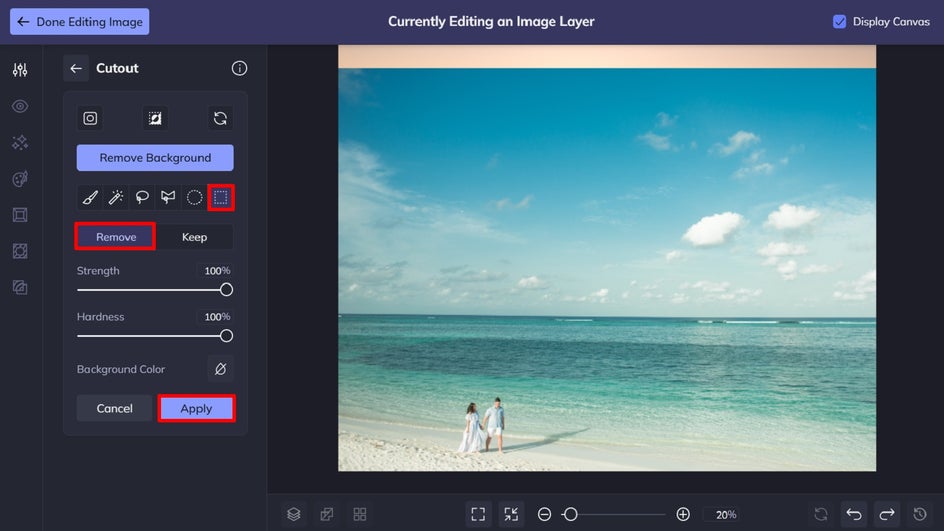
Task: Go back from the Cutout panel
Action: click(x=76, y=69)
